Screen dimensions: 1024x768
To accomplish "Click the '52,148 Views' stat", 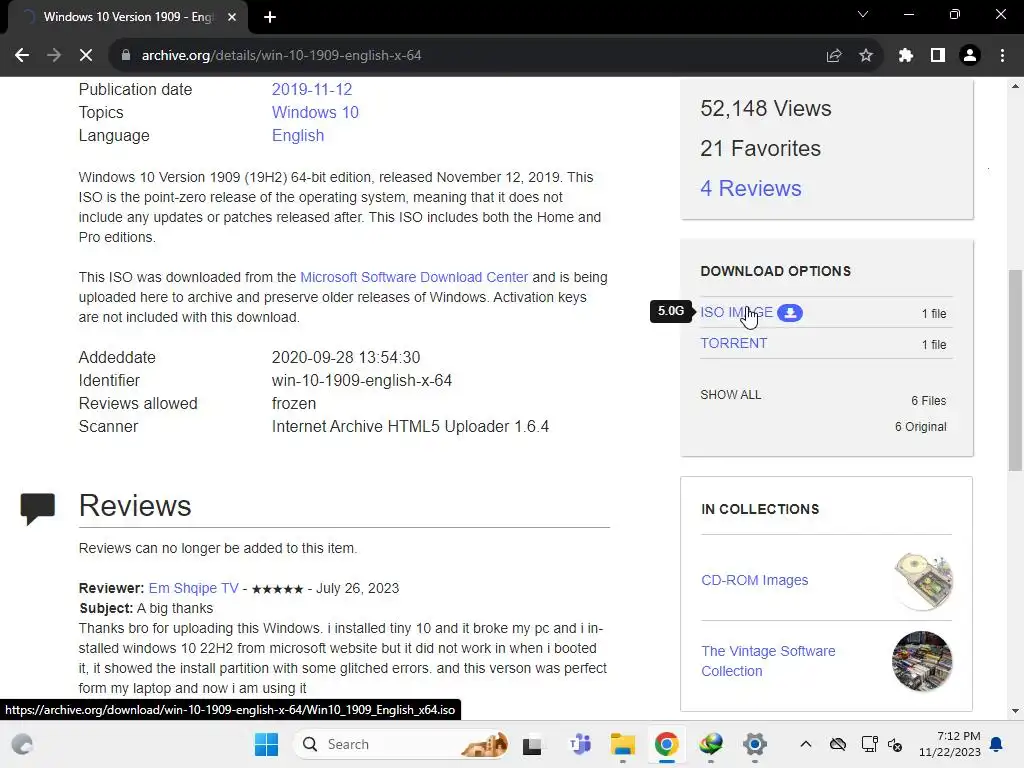I will pos(765,108).
